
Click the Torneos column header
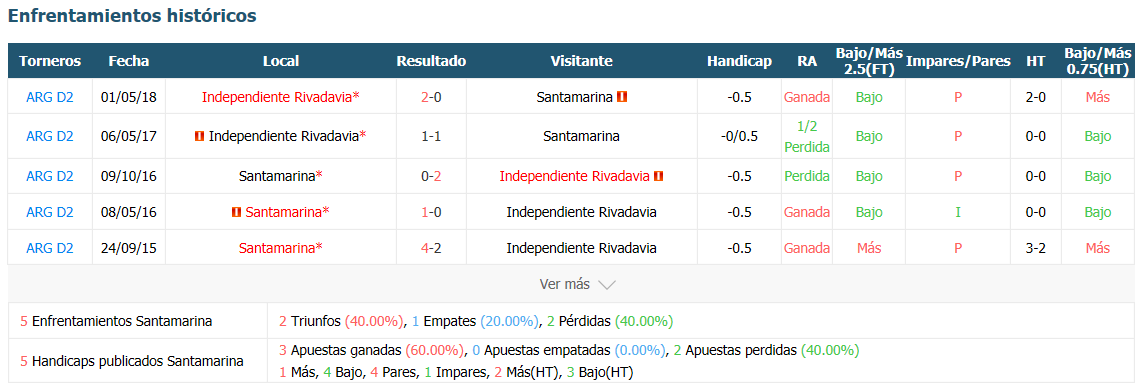point(50,61)
